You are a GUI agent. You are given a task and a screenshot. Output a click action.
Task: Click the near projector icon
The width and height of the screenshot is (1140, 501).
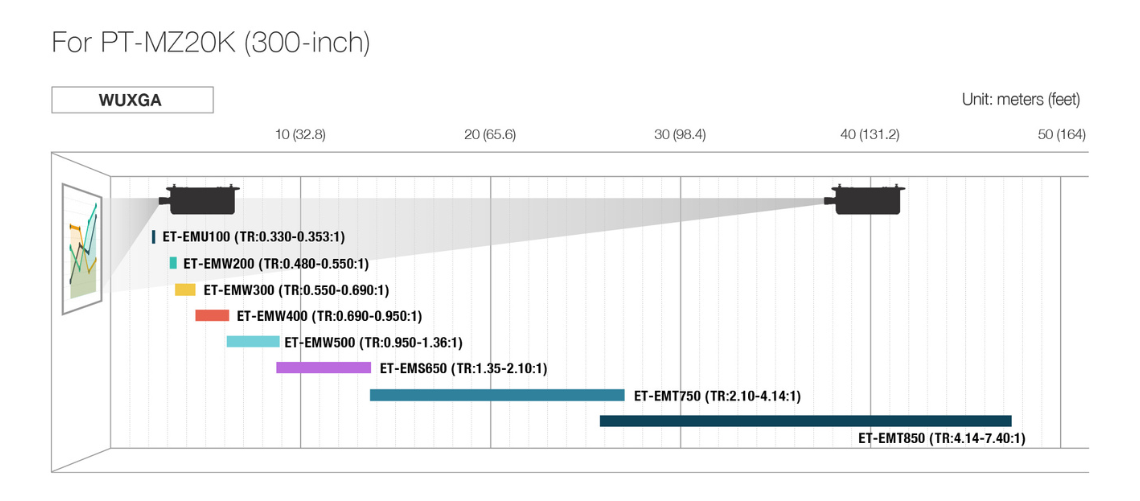tap(203, 199)
